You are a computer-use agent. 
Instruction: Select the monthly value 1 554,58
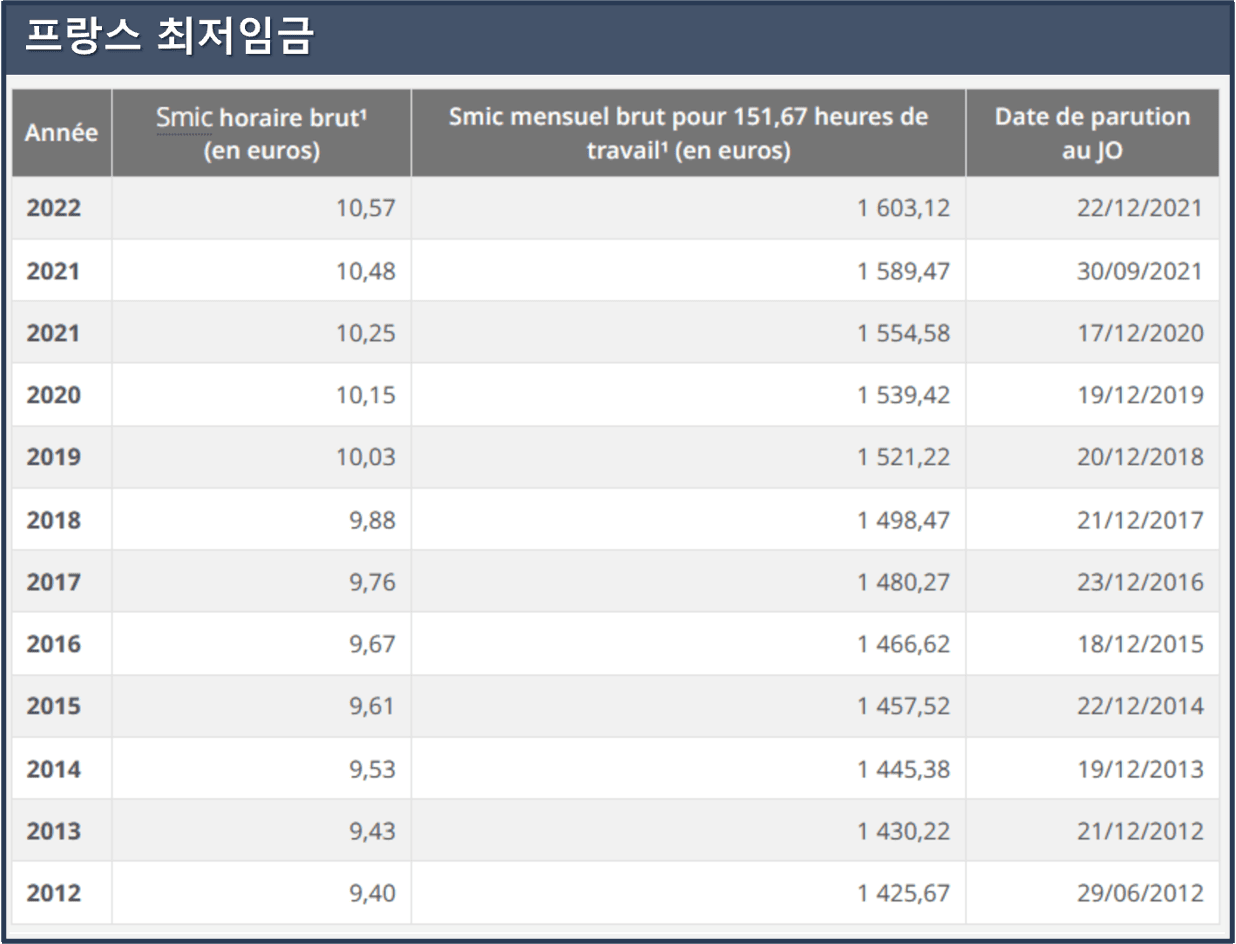[903, 333]
